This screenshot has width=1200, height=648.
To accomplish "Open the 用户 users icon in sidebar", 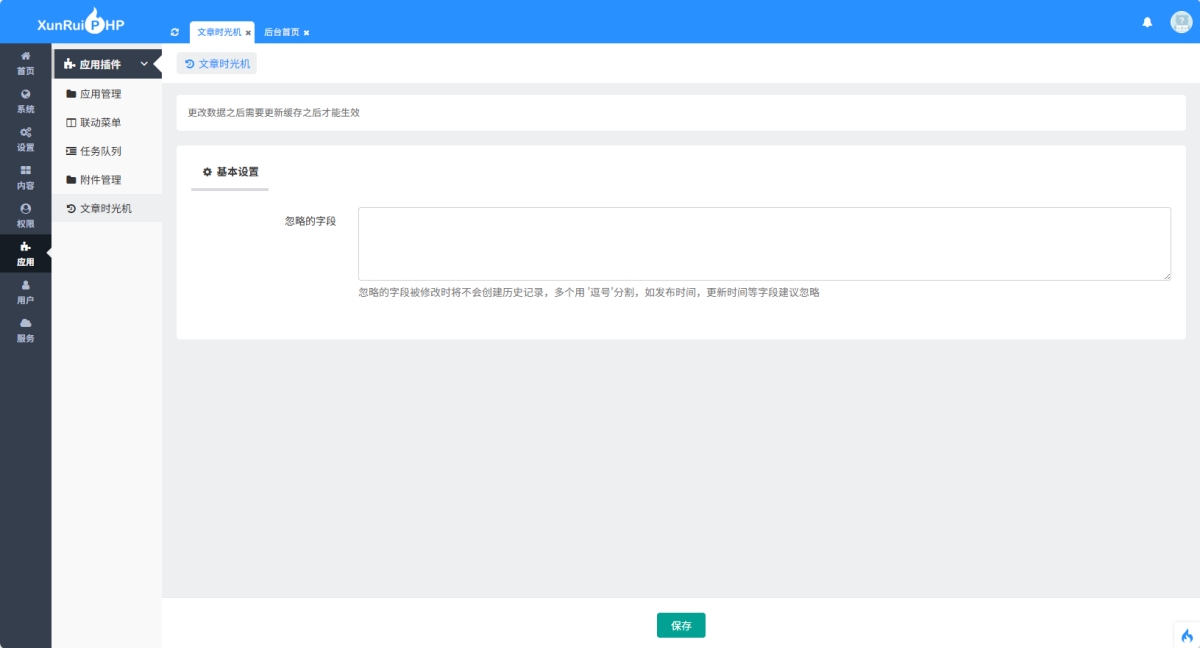I will pyautogui.click(x=25, y=287).
